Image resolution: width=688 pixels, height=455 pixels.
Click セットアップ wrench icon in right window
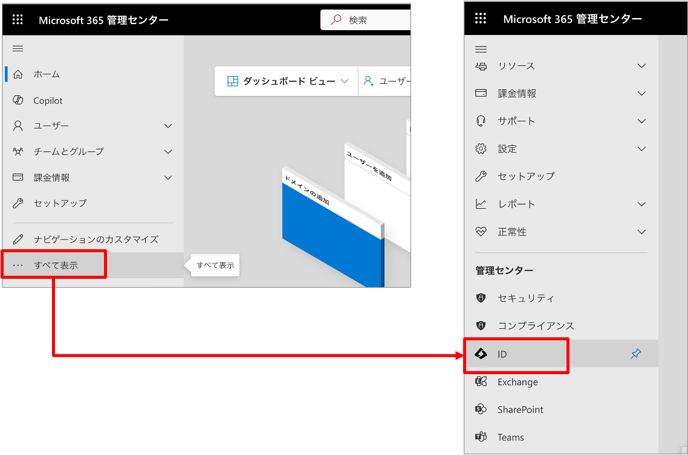click(x=481, y=176)
